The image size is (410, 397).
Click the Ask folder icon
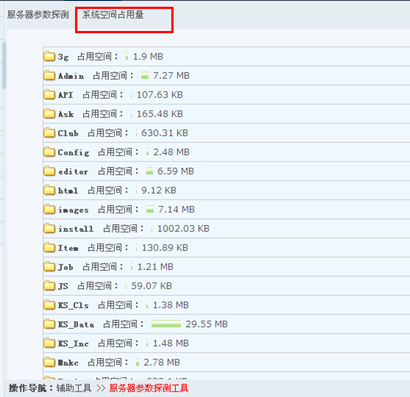tap(49, 114)
